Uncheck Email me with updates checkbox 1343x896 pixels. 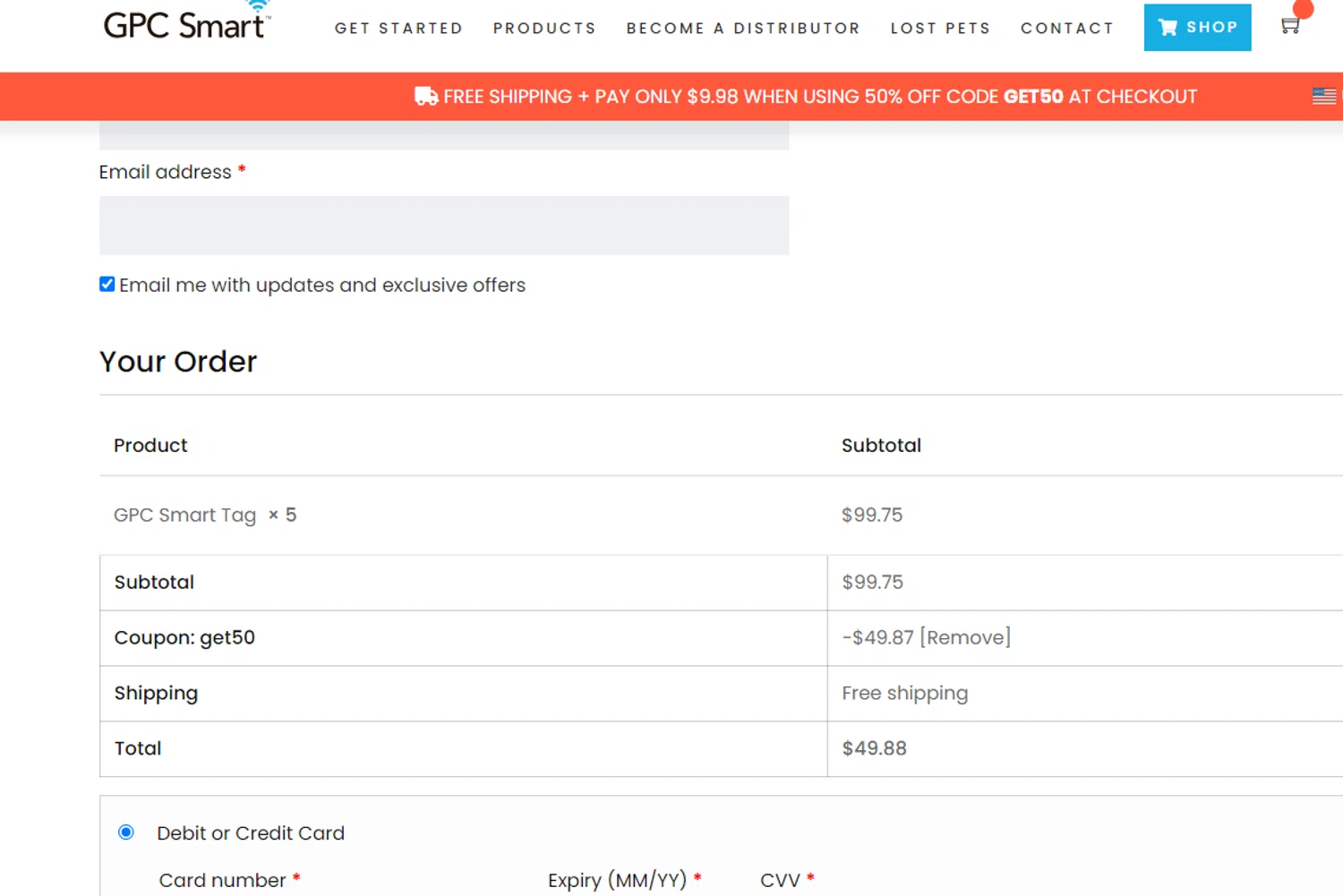click(107, 285)
